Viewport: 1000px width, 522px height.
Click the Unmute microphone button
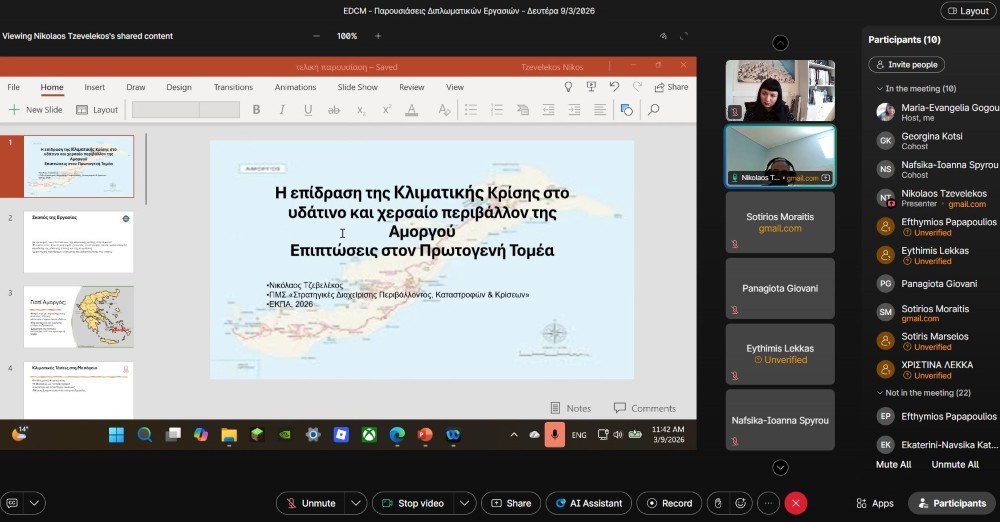pyautogui.click(x=310, y=503)
